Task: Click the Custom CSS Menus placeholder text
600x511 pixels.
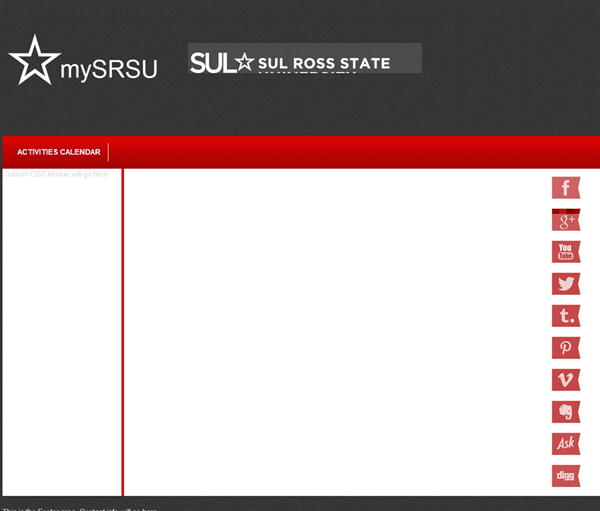Action: (x=56, y=175)
